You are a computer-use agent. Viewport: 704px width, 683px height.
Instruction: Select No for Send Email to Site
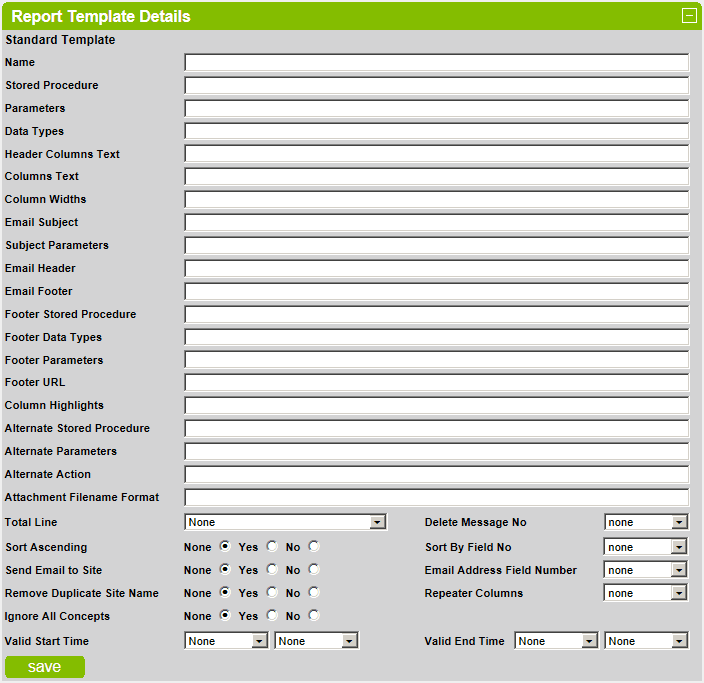314,569
